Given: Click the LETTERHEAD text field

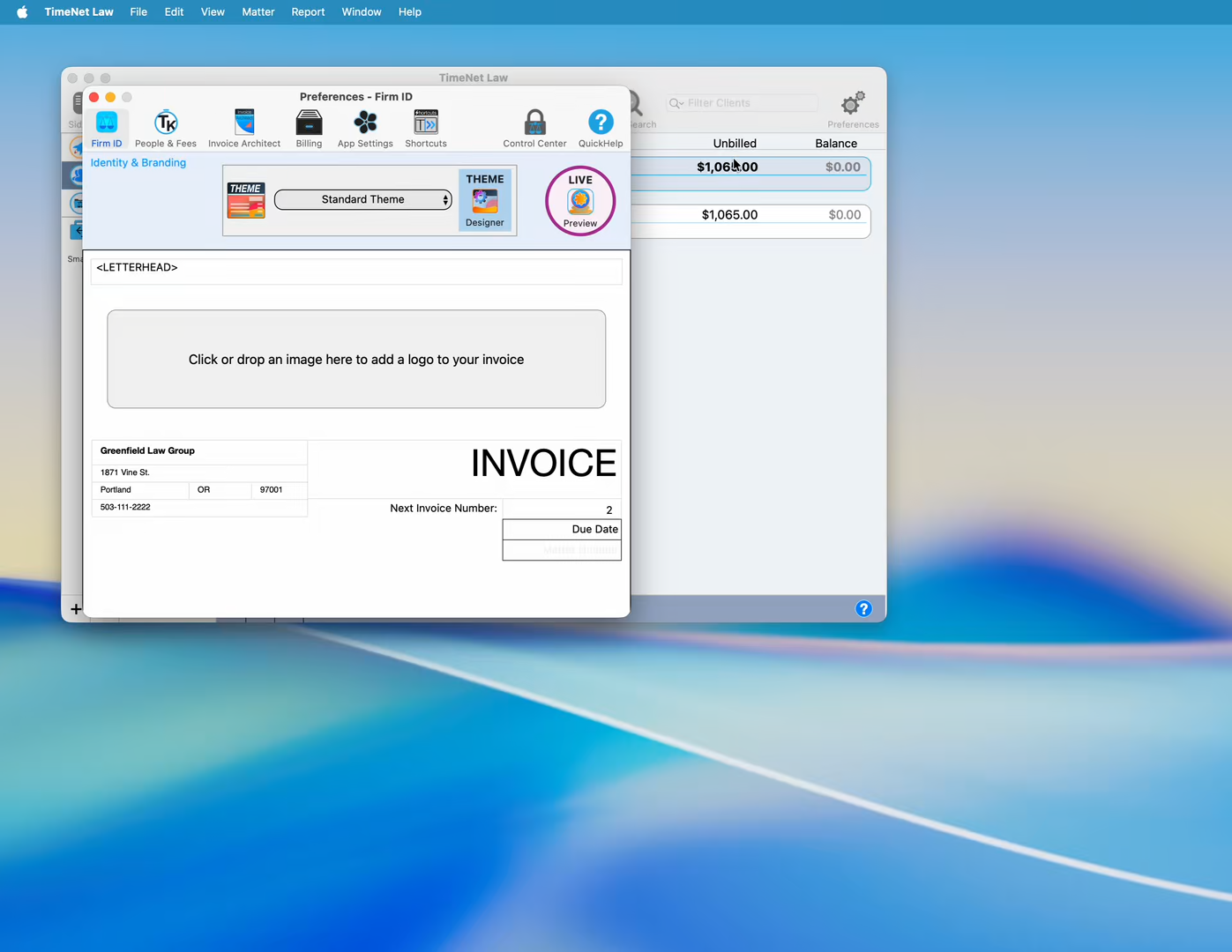Looking at the screenshot, I should pos(356,270).
